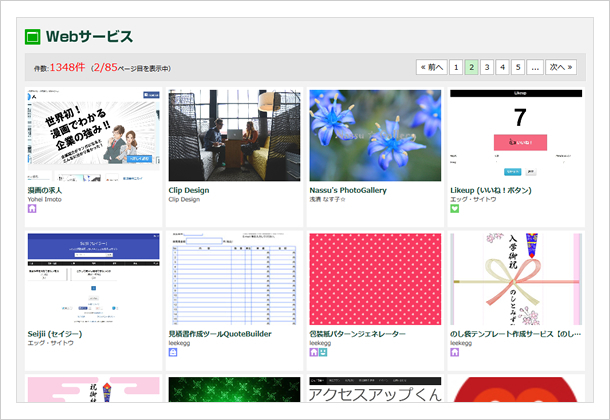
Task: Open the Seijii (セイジー) title link
Action: tap(55, 334)
